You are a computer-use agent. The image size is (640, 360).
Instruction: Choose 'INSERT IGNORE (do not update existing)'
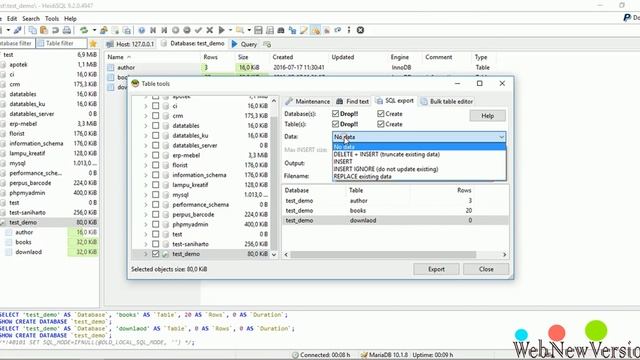coord(419,169)
